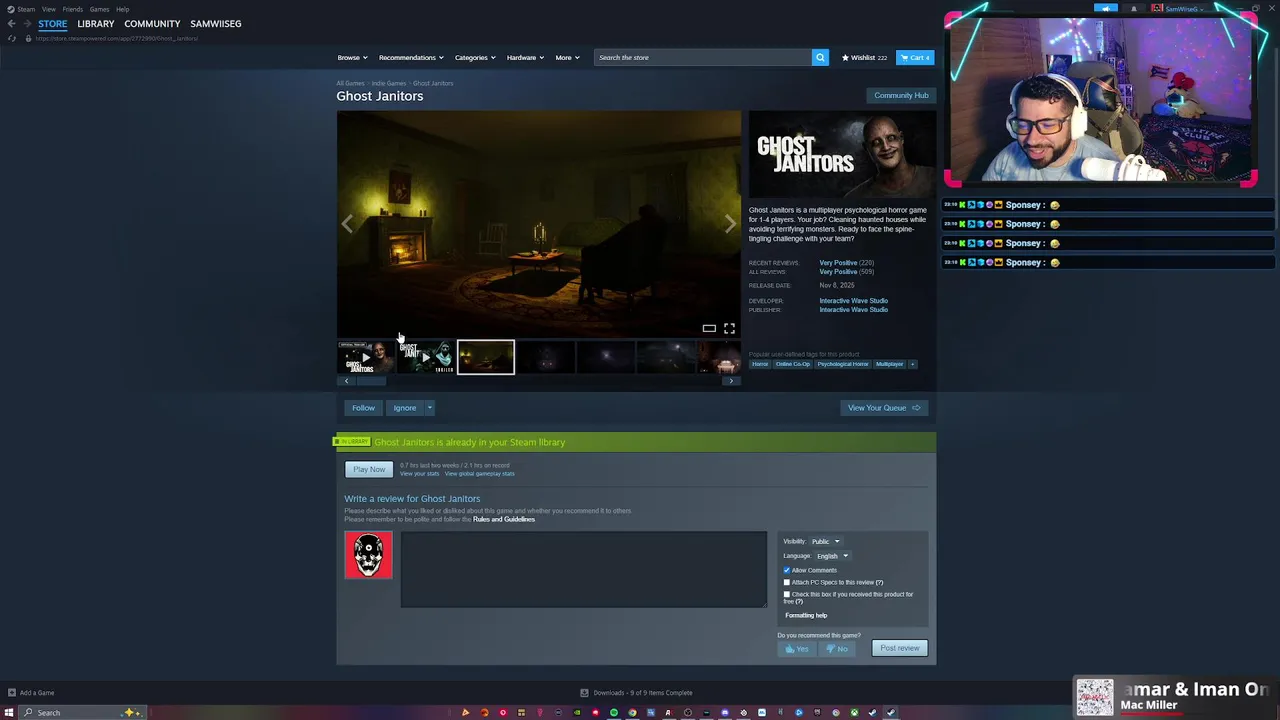Reload the store page
The image size is (1280, 720).
[11, 38]
